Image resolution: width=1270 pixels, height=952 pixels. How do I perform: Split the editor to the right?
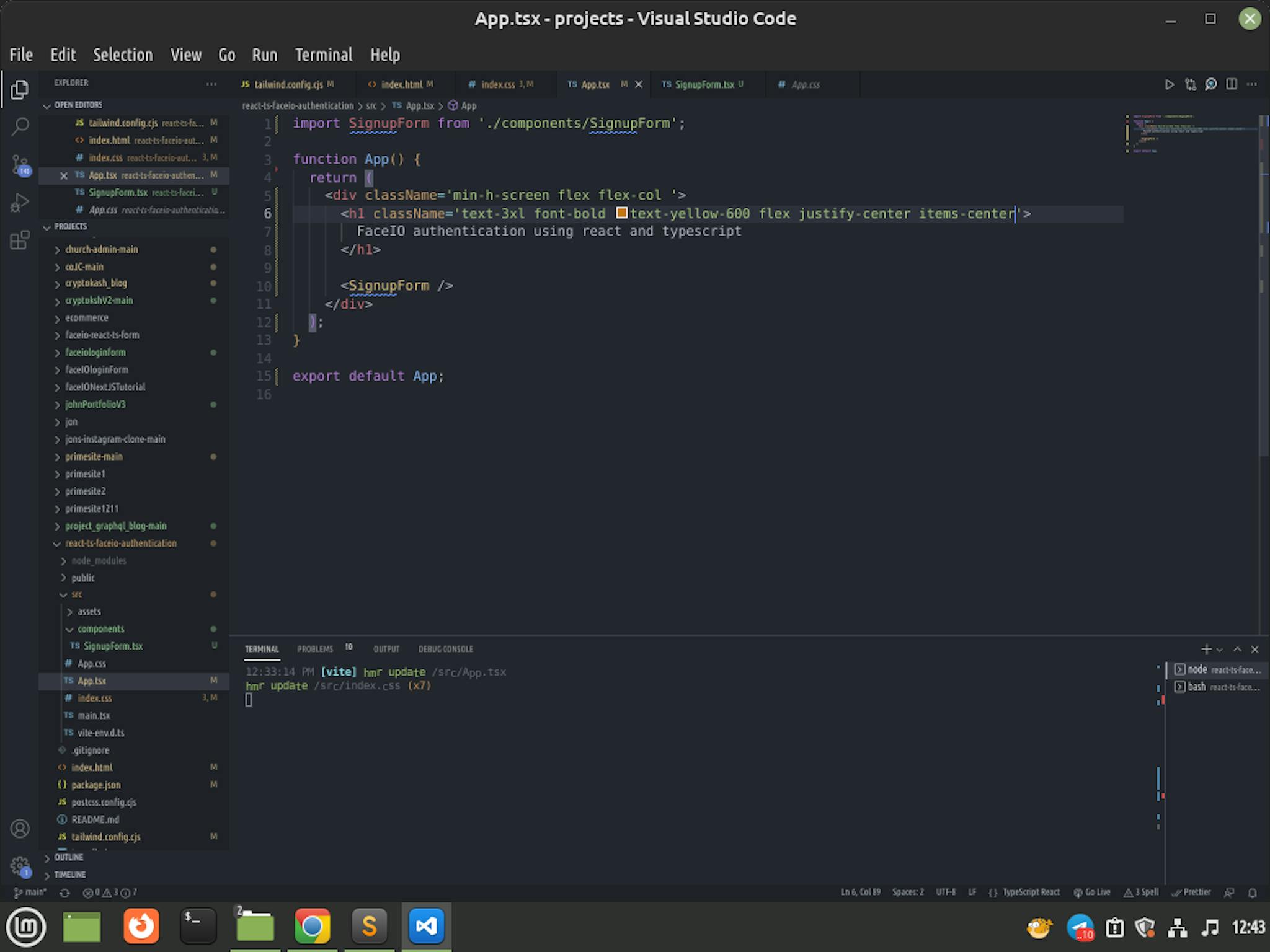pyautogui.click(x=1232, y=84)
